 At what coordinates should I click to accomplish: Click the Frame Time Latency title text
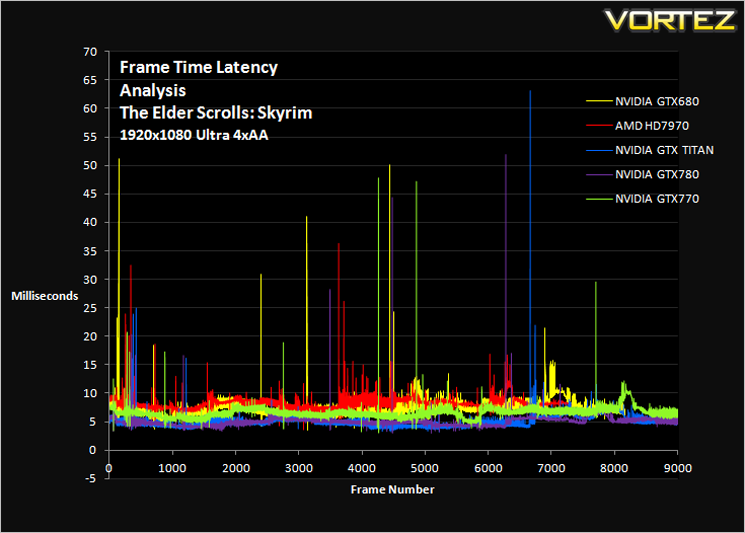[x=199, y=67]
